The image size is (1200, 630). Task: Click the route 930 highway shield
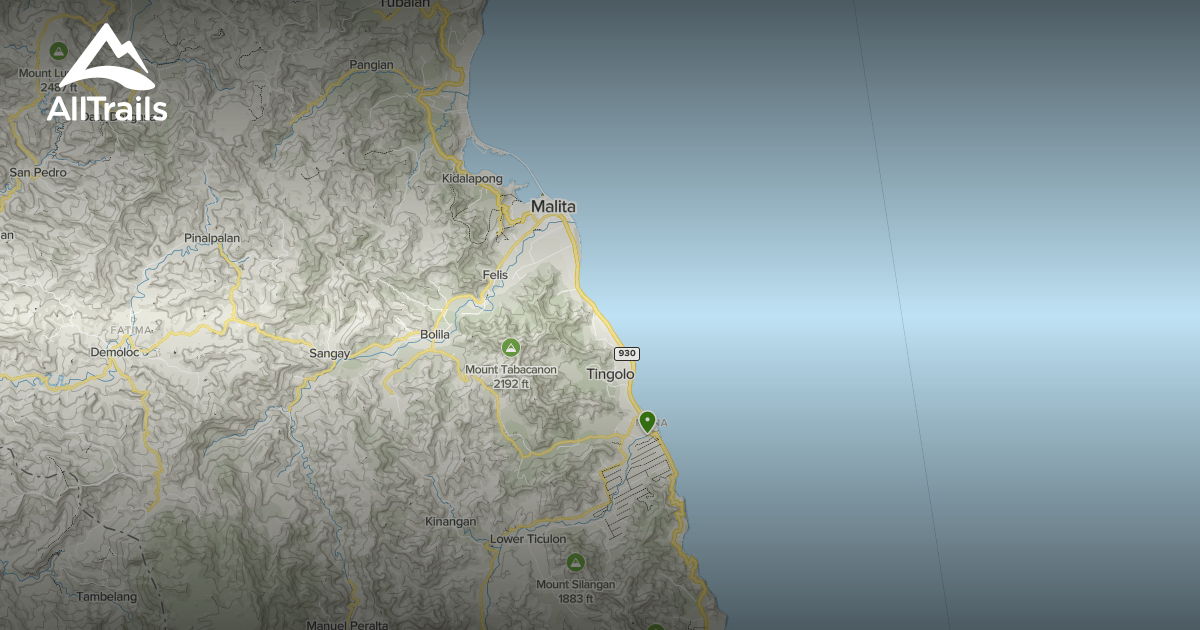[627, 354]
